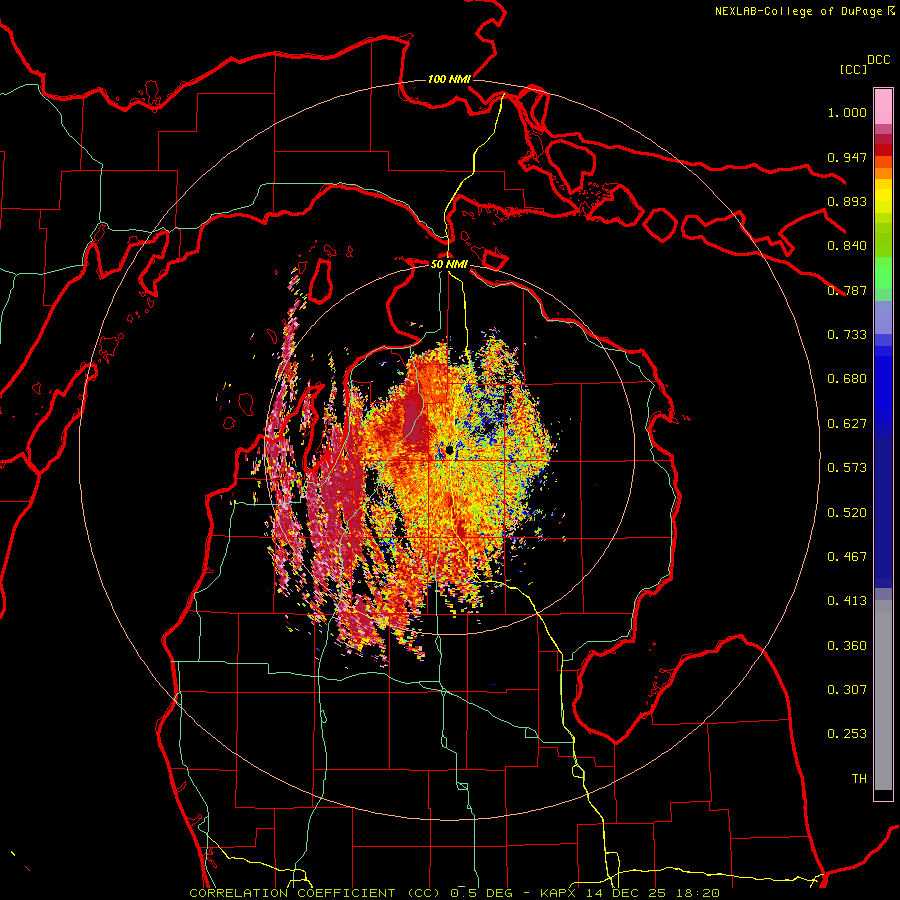900x900 pixels.
Task: Click the bright green color bar segment
Action: [883, 273]
